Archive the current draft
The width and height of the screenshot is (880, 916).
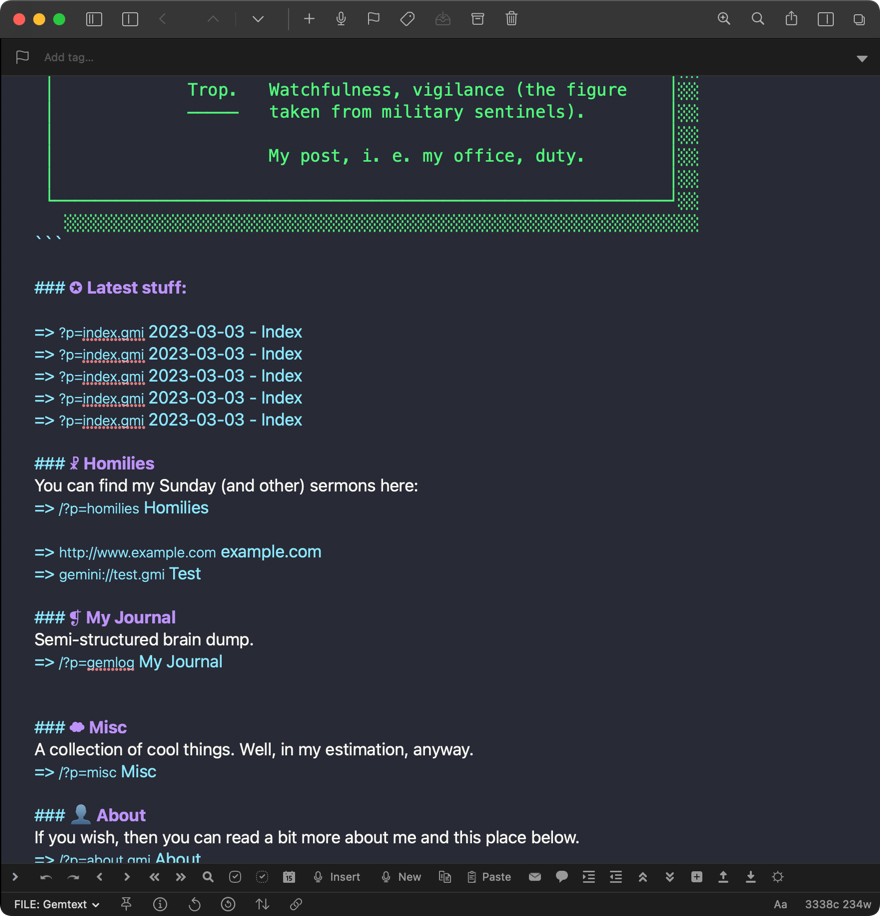click(x=477, y=19)
